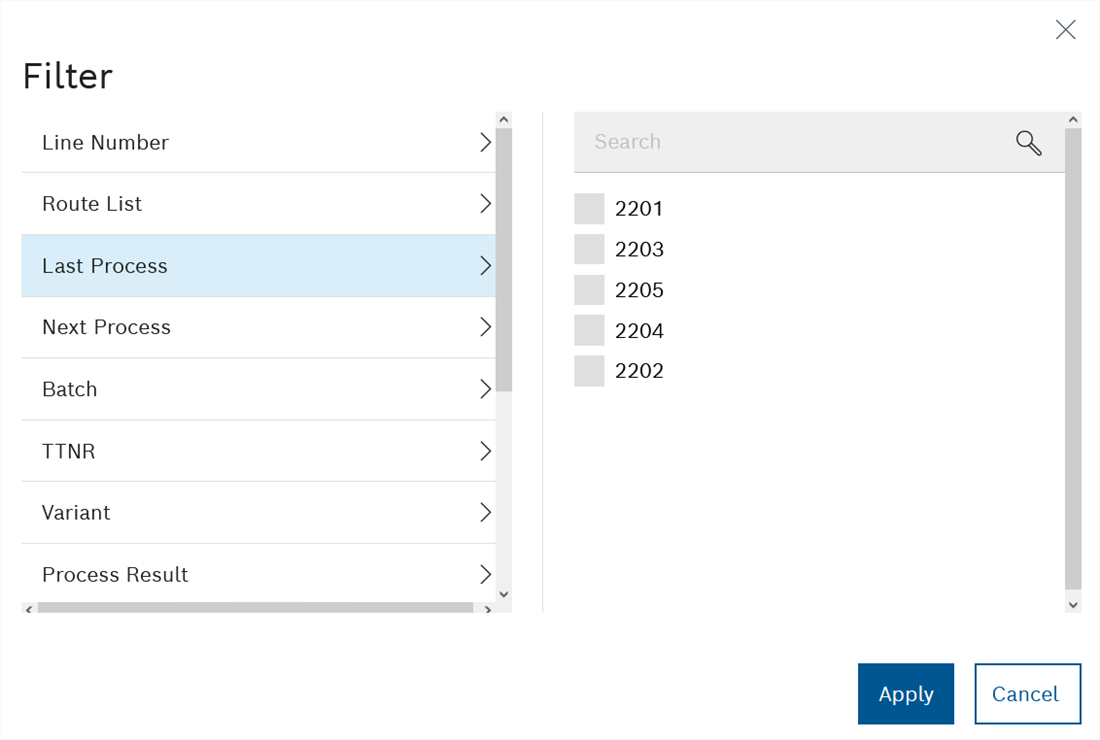Click horizontal scroll right arrow
Viewport: 1100px width, 740px height.
point(488,609)
